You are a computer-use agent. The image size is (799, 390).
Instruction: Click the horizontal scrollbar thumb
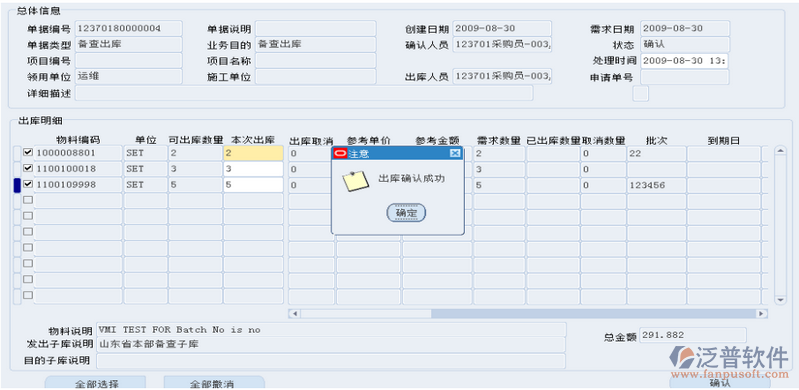(x=593, y=314)
